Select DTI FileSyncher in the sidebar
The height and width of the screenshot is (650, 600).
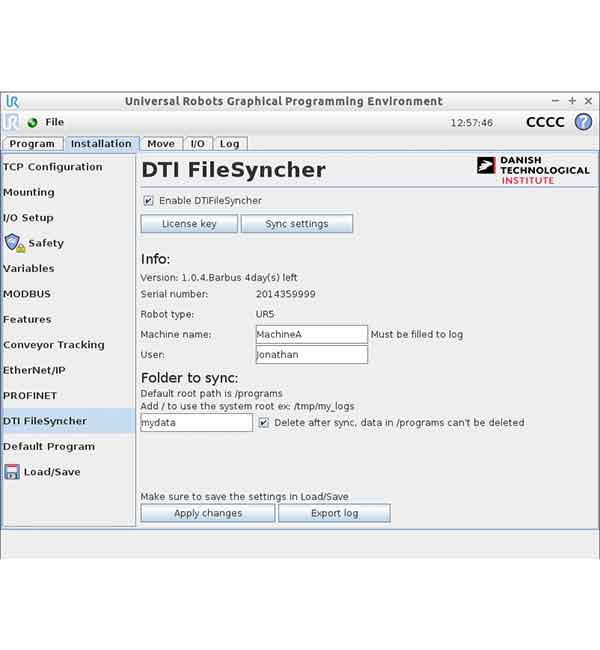tap(68, 421)
